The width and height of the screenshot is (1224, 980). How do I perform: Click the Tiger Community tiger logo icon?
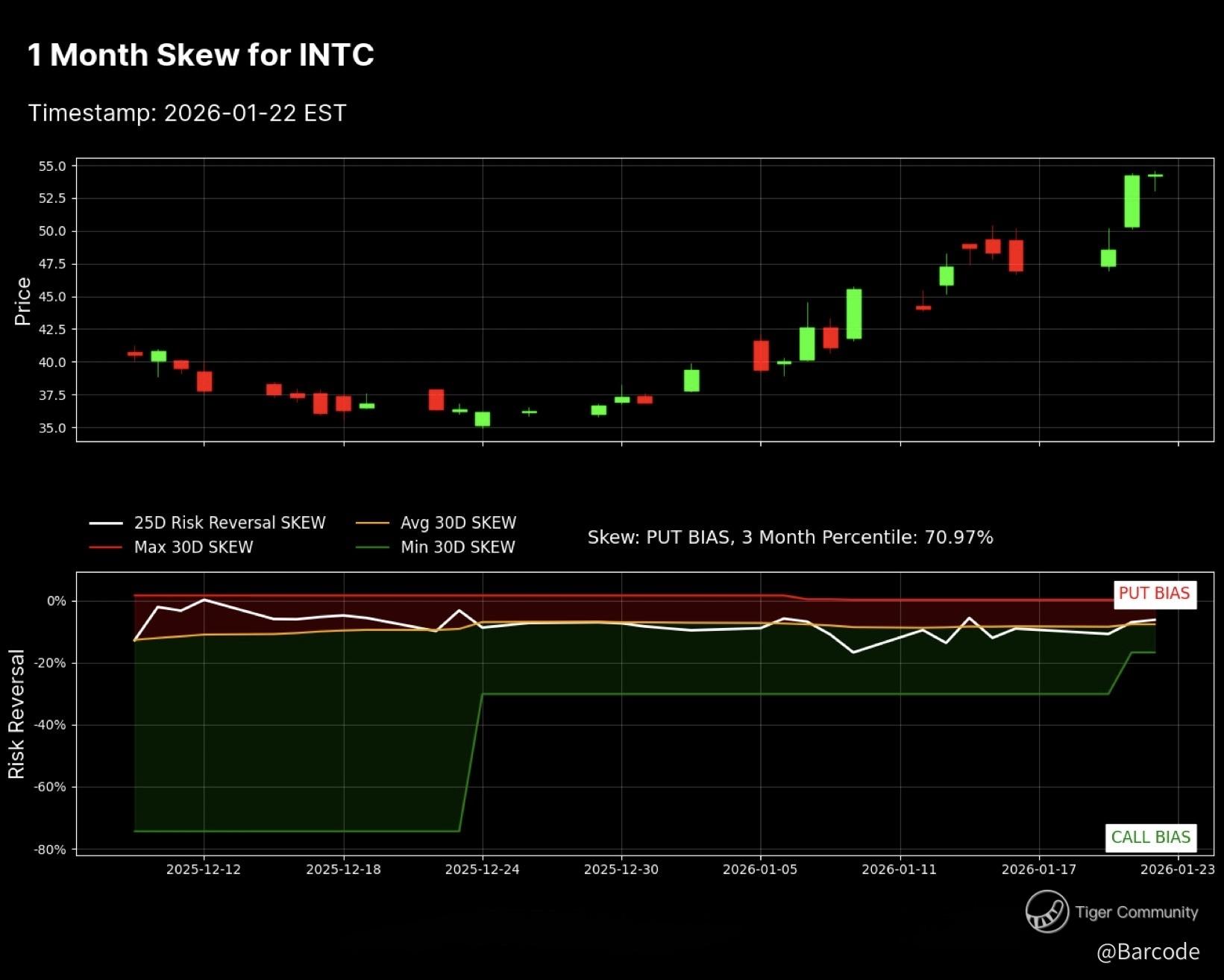1046,911
